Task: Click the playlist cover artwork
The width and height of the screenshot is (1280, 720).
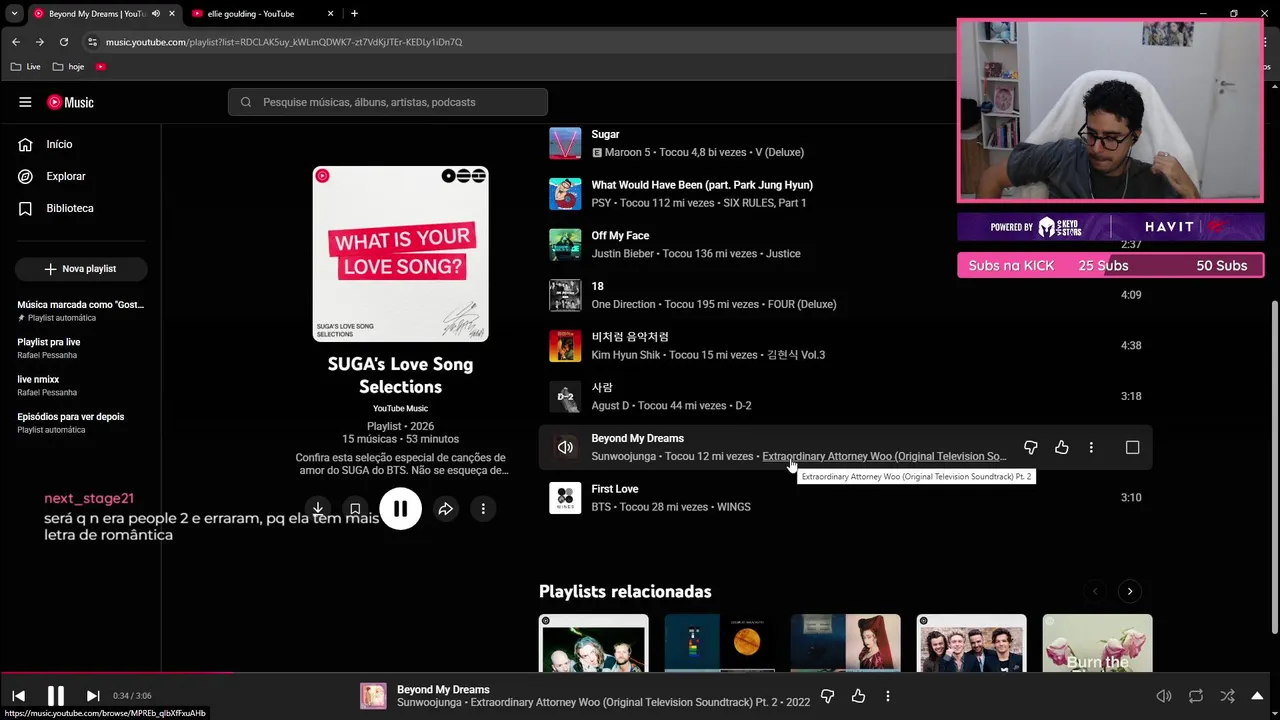Action: point(400,254)
